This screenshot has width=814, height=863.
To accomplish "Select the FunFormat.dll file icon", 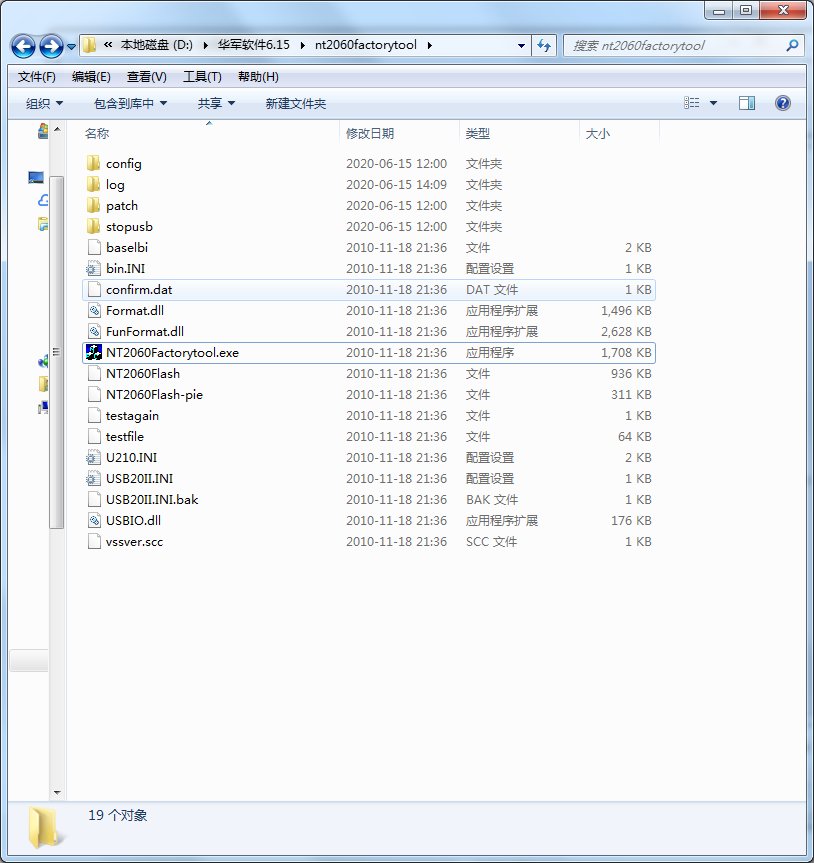I will pos(94,331).
